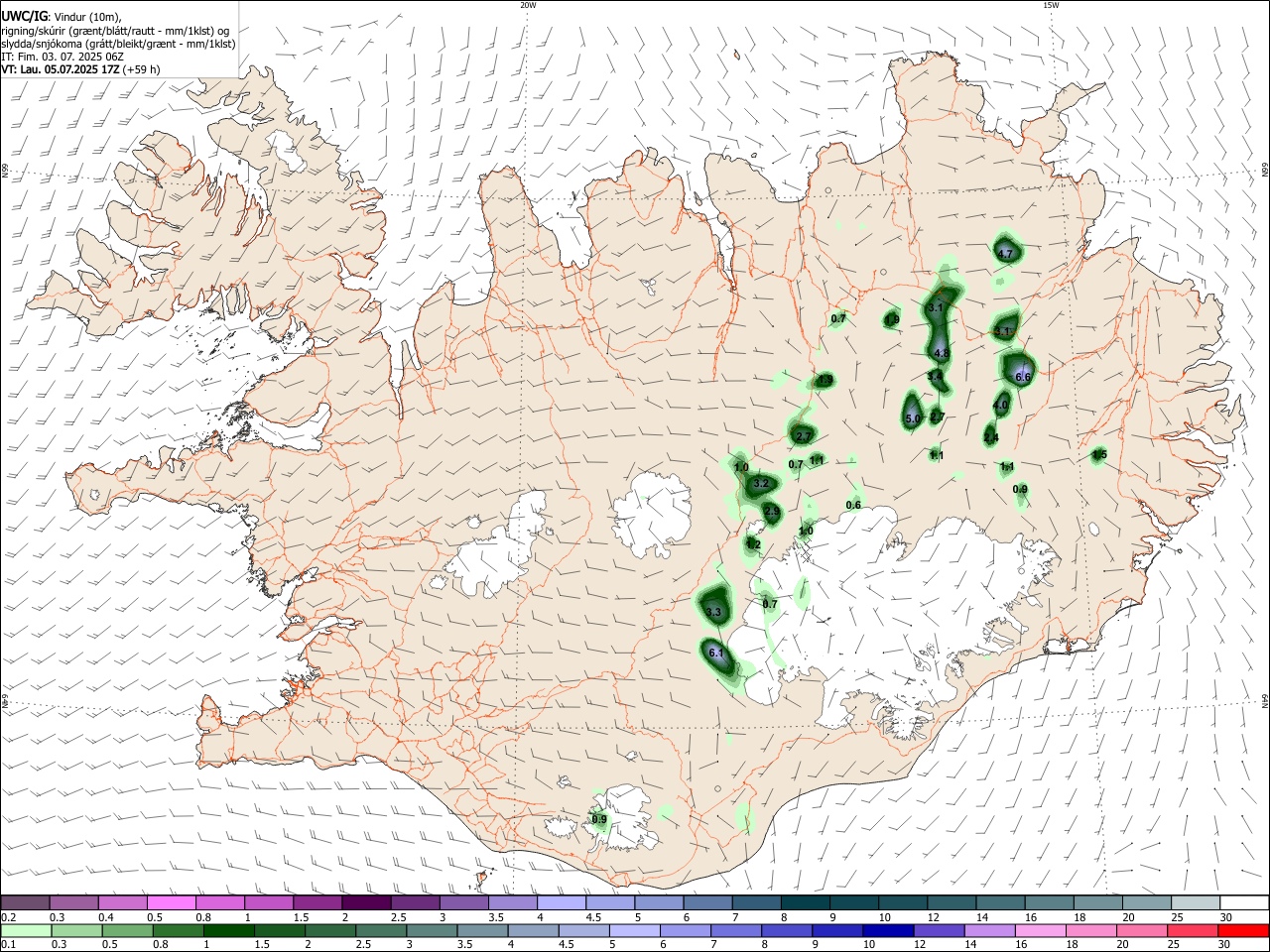The width and height of the screenshot is (1270, 952).
Task: Select upper legend swatch between 2 and 2.5
Action: tap(366, 902)
